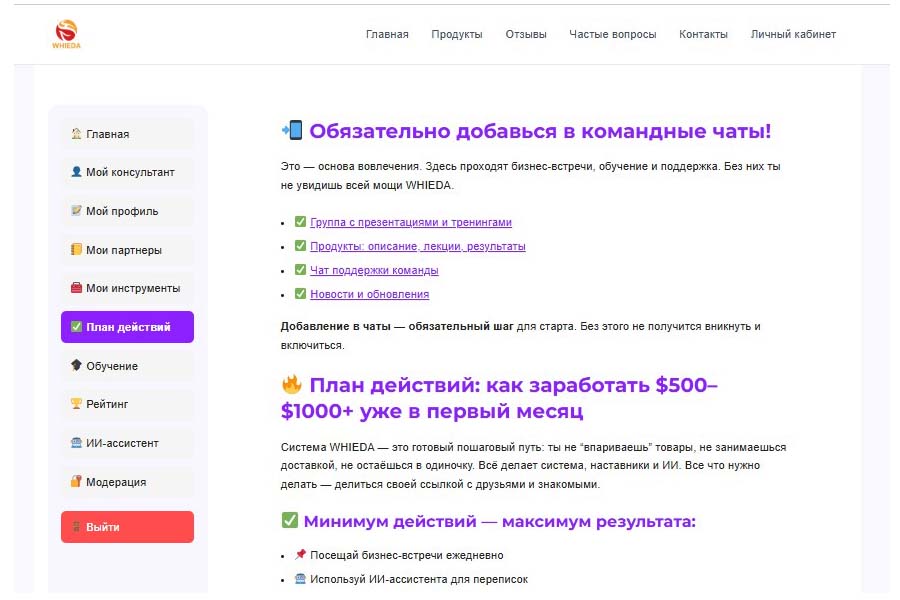Click the WHIEDA logo
Image resolution: width=900 pixels, height=600 pixels.
(x=66, y=34)
